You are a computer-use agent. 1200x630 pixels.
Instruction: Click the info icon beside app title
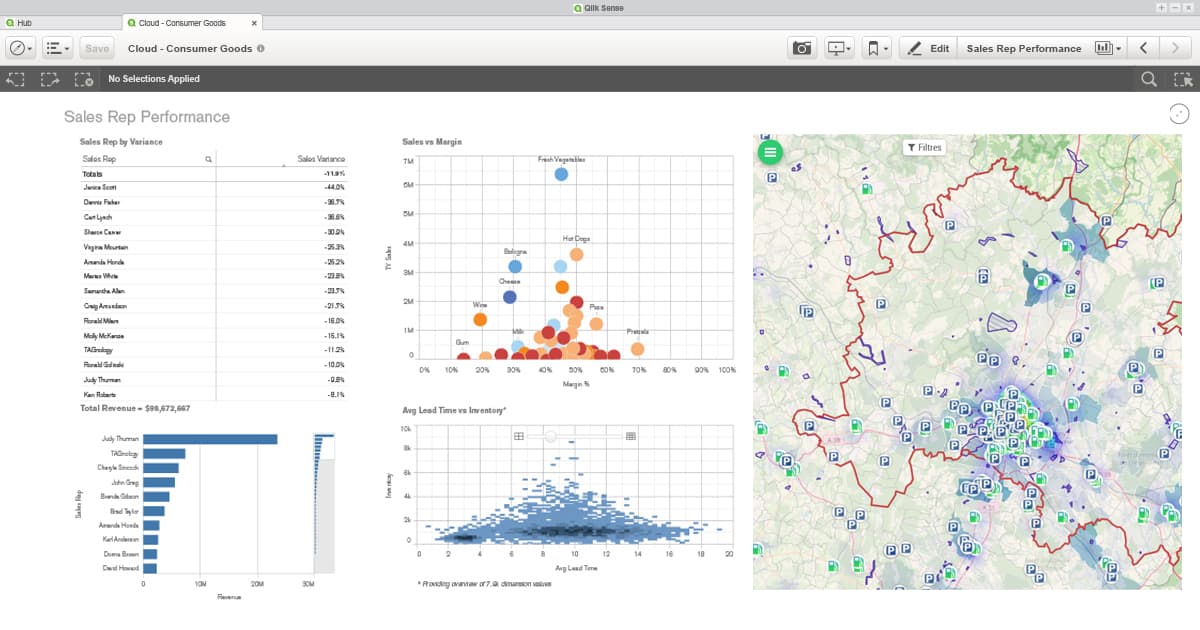(x=261, y=48)
